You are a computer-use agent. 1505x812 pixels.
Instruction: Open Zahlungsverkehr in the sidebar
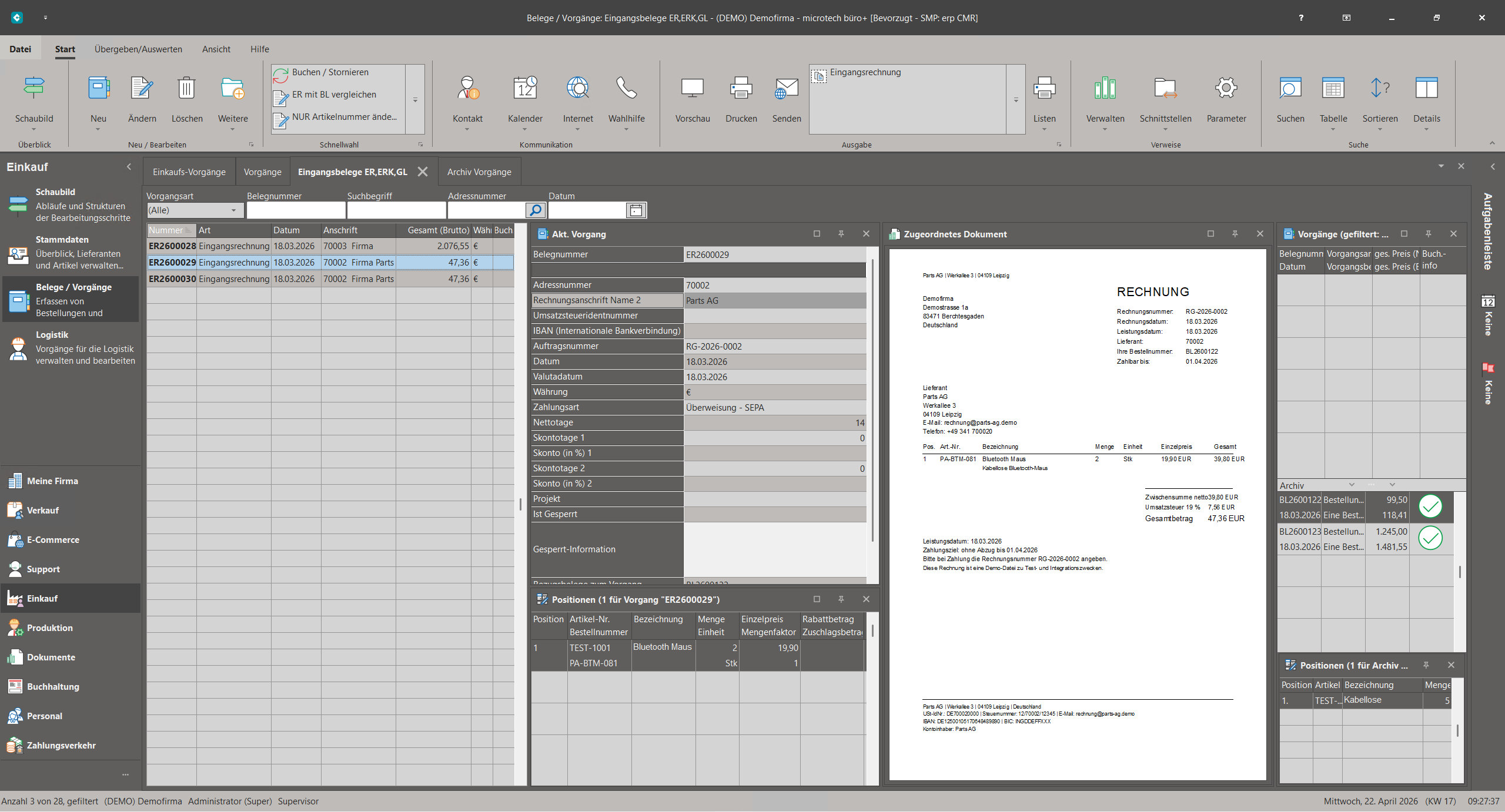61,745
